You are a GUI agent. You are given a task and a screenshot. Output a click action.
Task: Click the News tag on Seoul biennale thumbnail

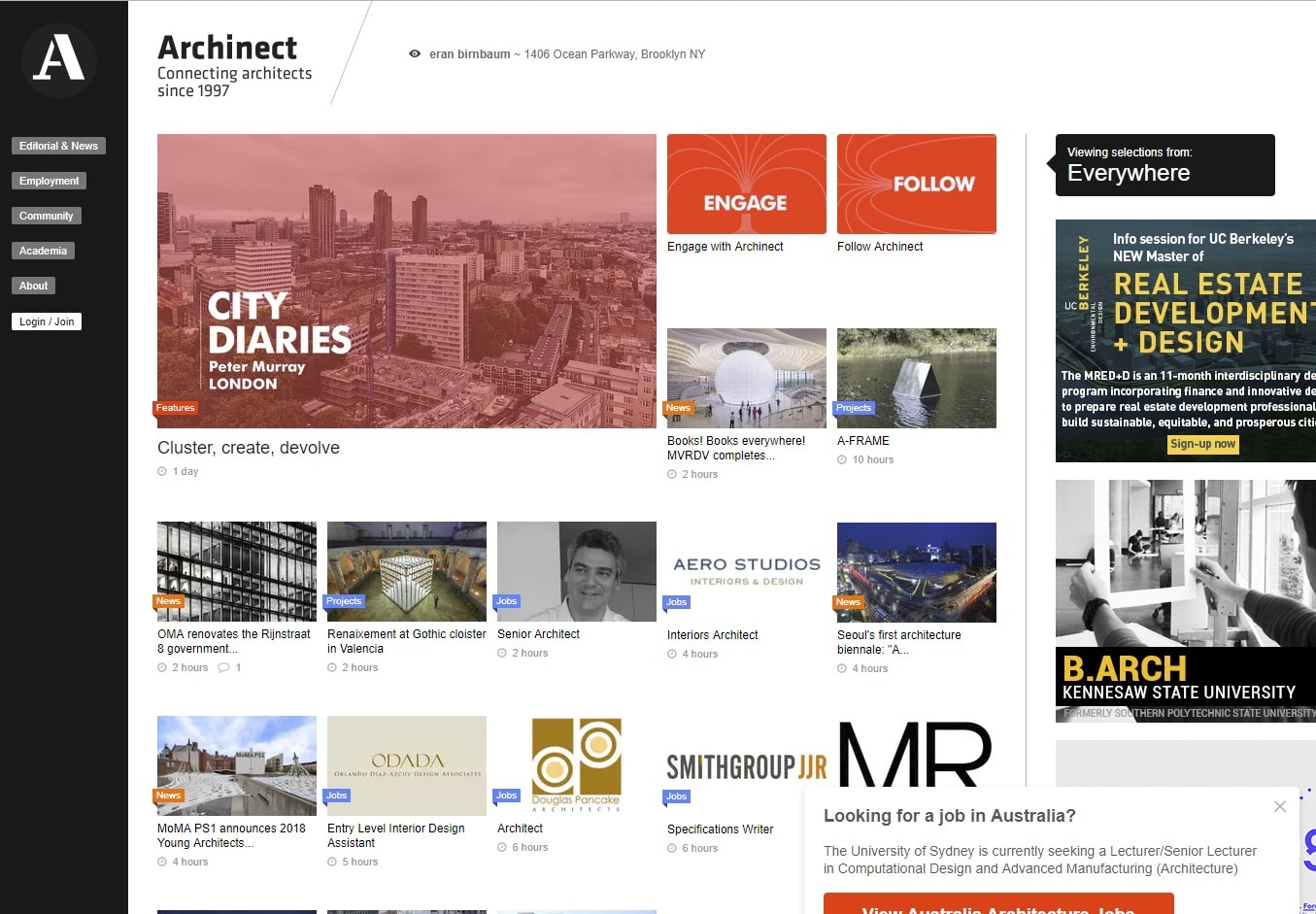(848, 602)
